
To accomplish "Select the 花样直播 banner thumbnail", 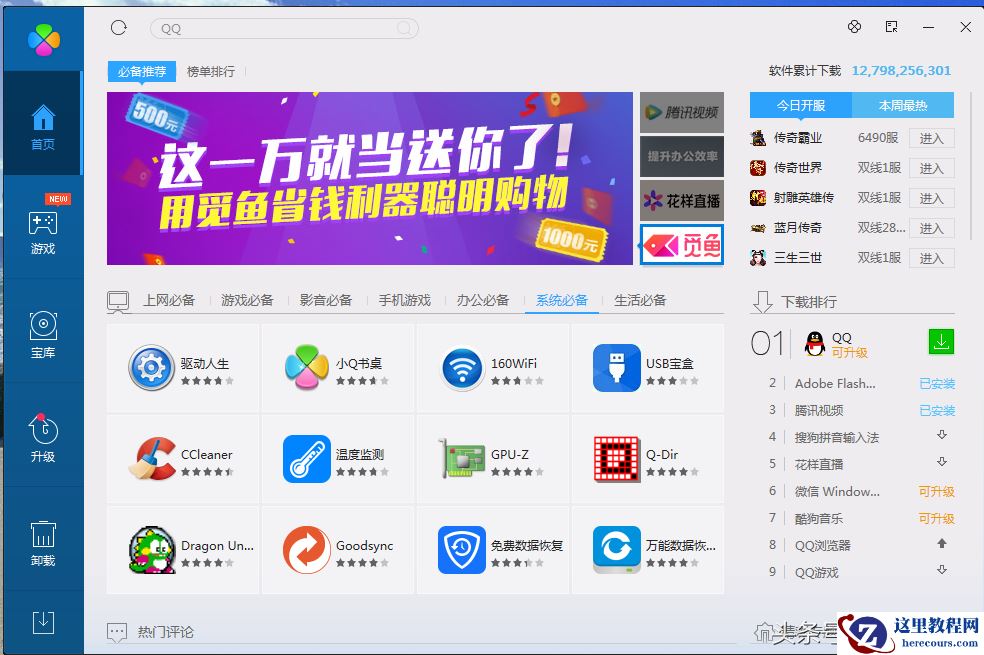I will pos(682,201).
